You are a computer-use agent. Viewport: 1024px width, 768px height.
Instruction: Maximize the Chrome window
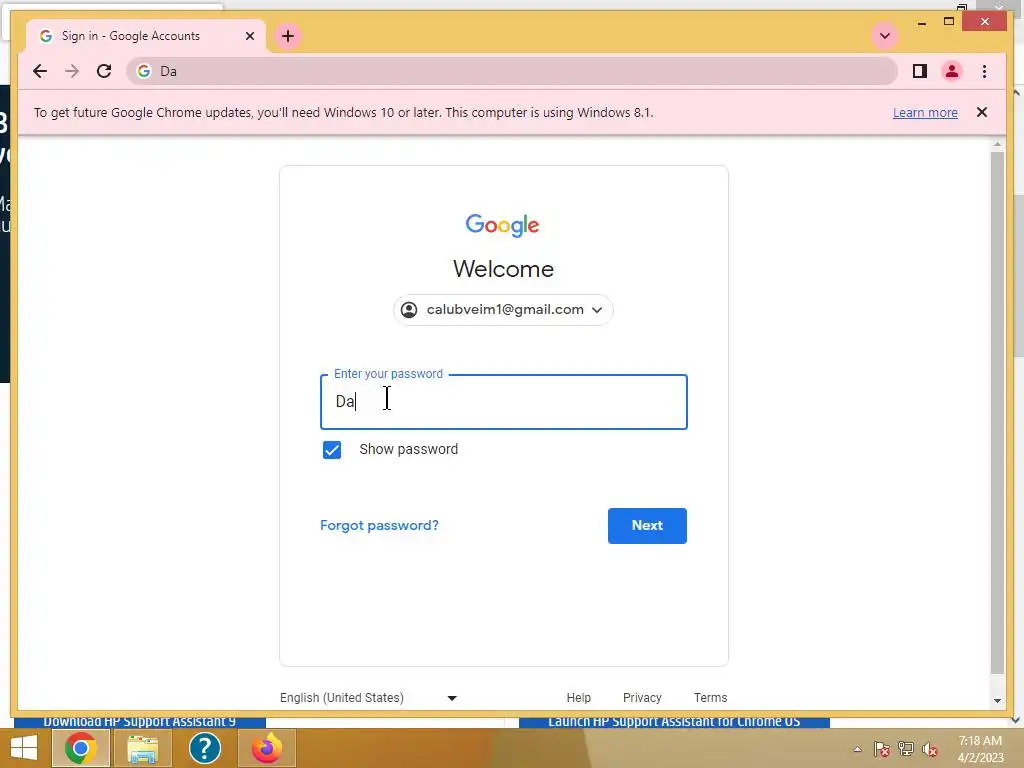pos(949,22)
